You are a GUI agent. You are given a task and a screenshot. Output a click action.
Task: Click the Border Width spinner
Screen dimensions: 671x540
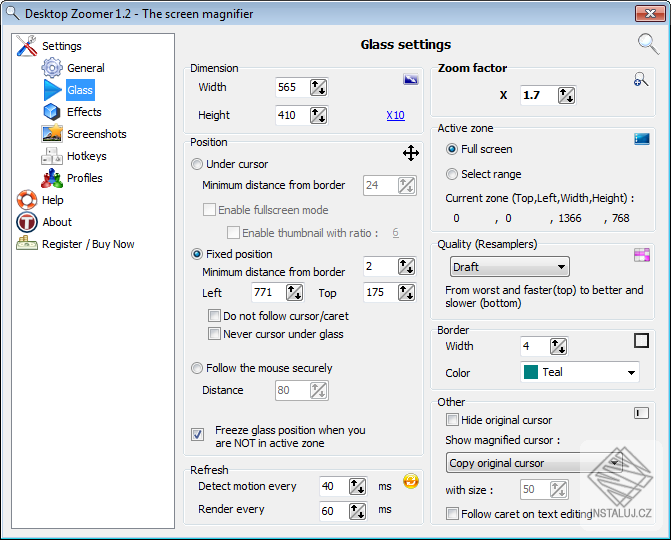click(558, 346)
